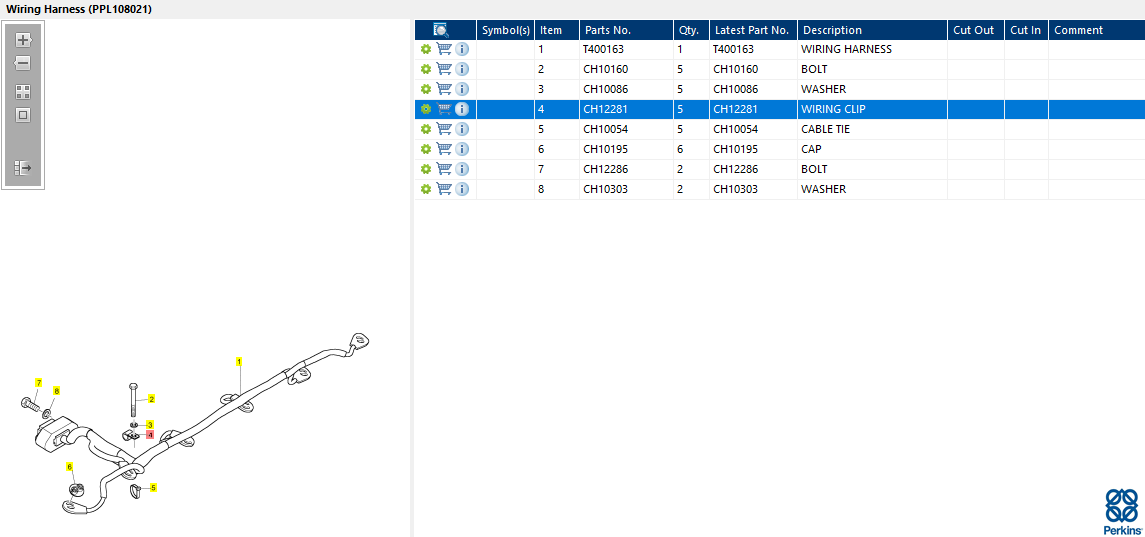Click the Cut Out column header

pyautogui.click(x=976, y=30)
